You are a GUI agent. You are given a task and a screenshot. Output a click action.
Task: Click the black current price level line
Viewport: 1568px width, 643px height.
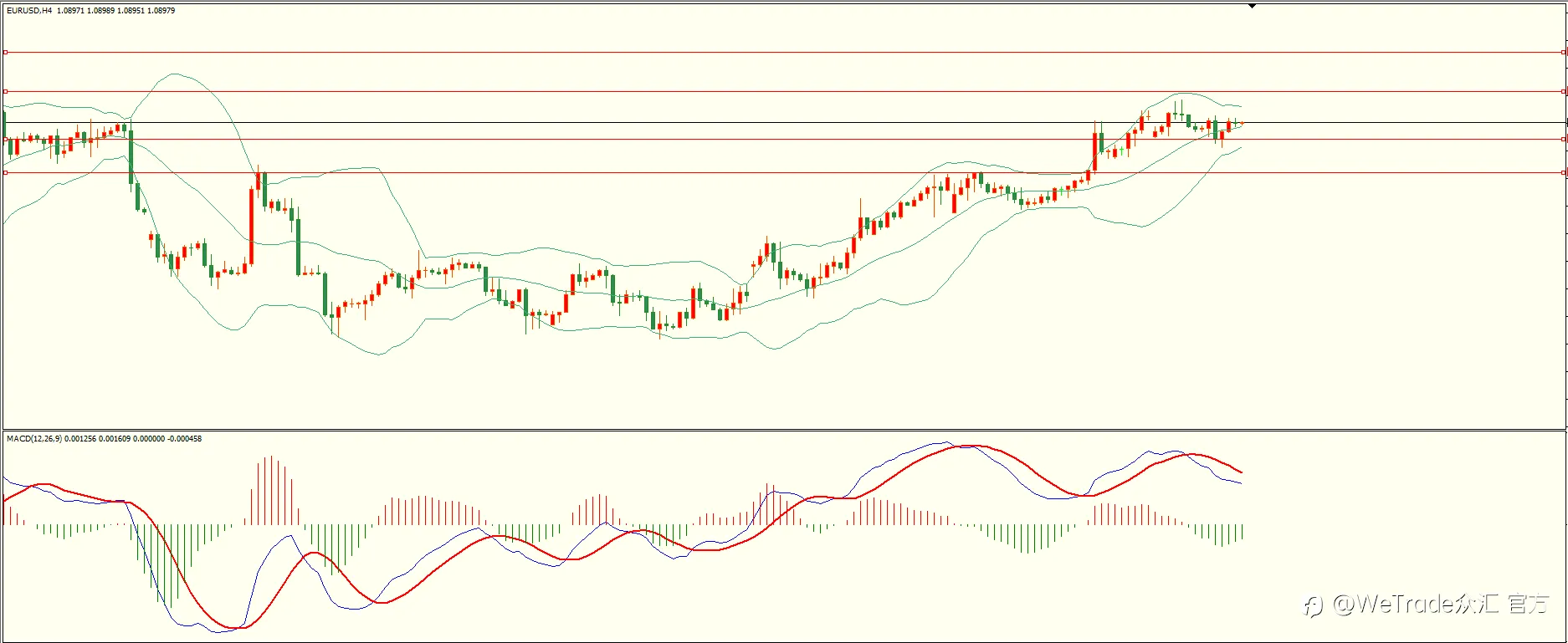coord(784,123)
